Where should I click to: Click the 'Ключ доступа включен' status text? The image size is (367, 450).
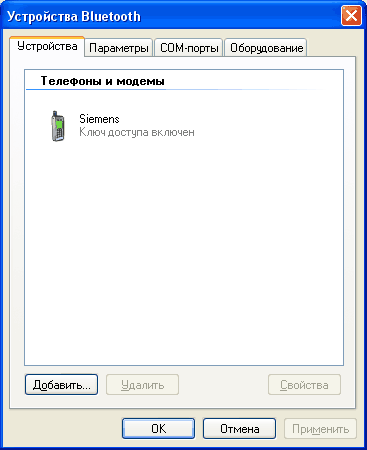tap(137, 132)
